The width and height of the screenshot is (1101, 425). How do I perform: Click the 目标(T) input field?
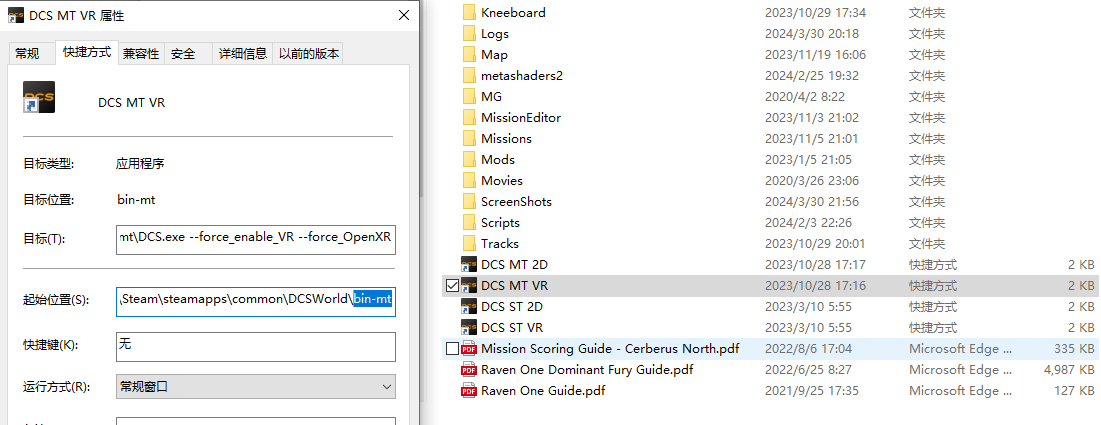pos(256,239)
